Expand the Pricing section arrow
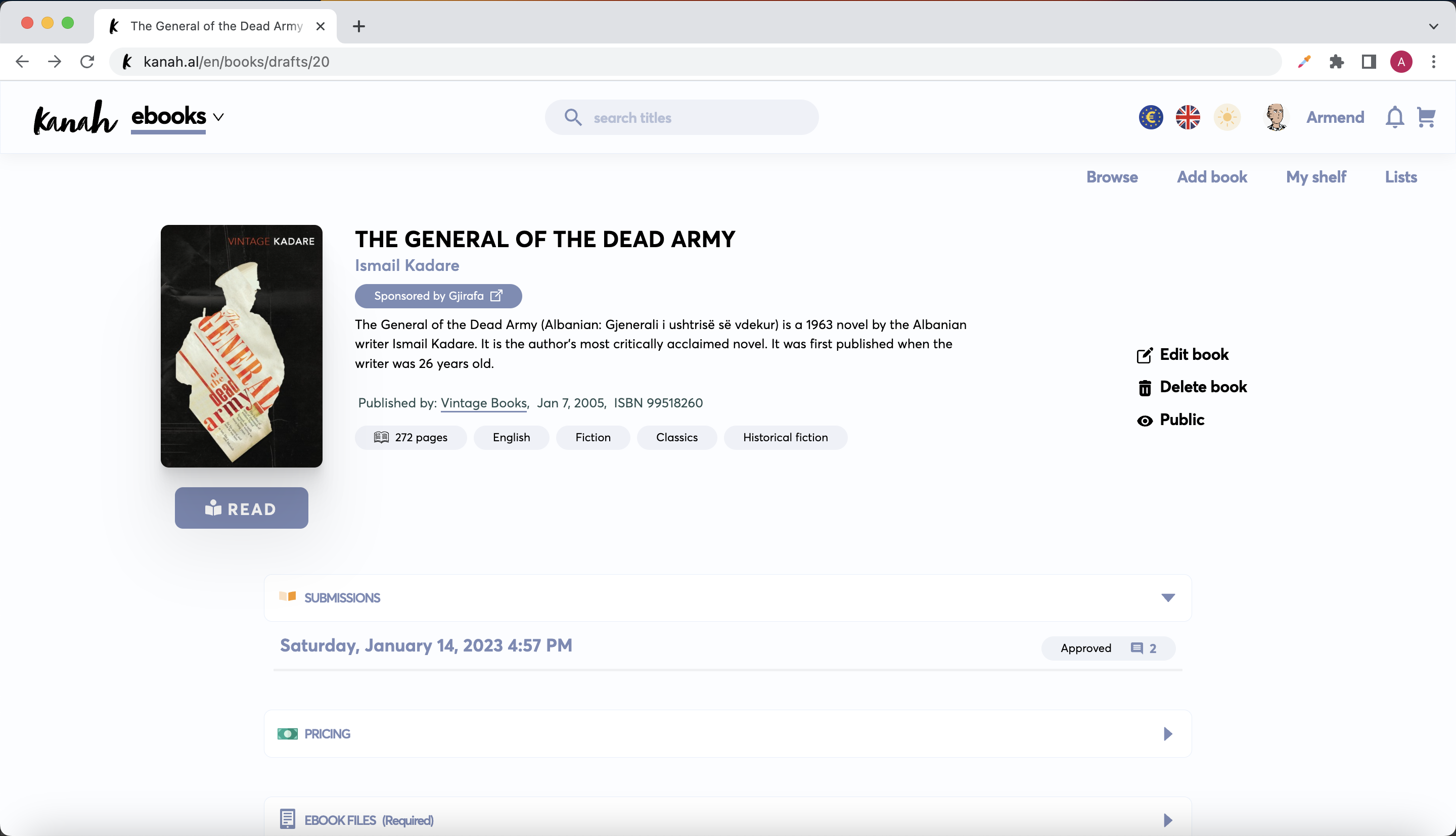The height and width of the screenshot is (836, 1456). pos(1168,734)
